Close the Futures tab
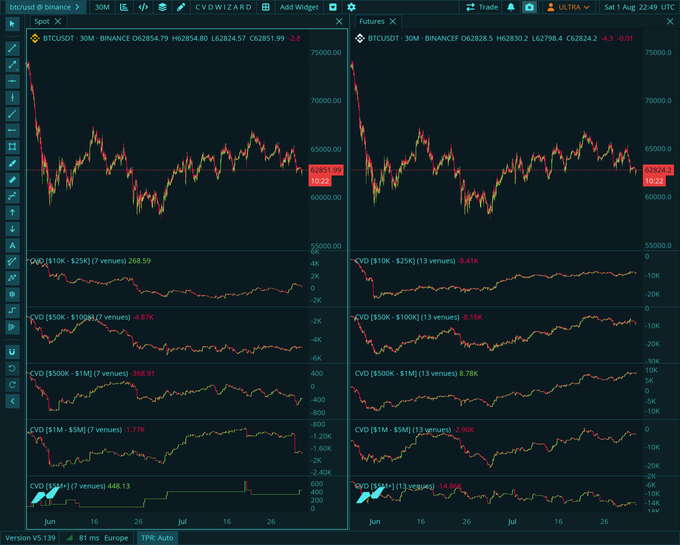Image resolution: width=680 pixels, height=545 pixels. (x=393, y=21)
